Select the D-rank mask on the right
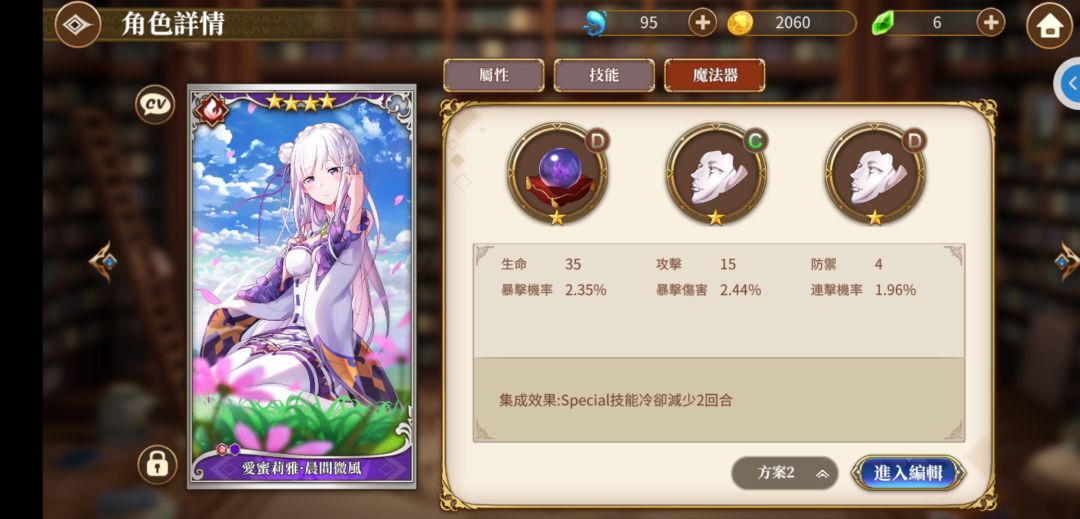 point(875,175)
